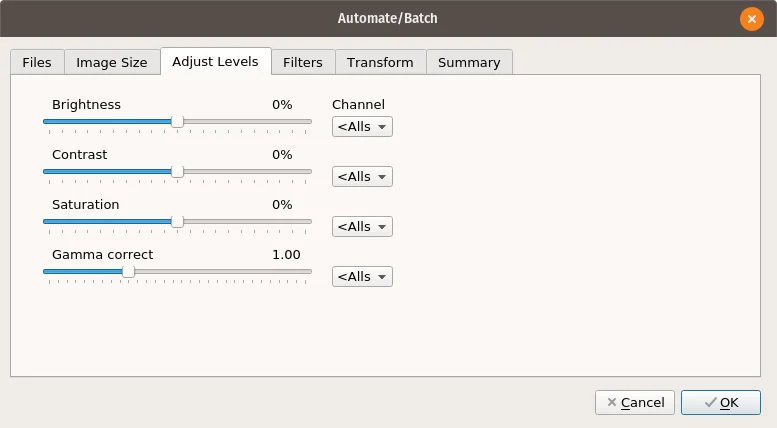The image size is (777, 428).
Task: Click the Cancel button
Action: [635, 403]
